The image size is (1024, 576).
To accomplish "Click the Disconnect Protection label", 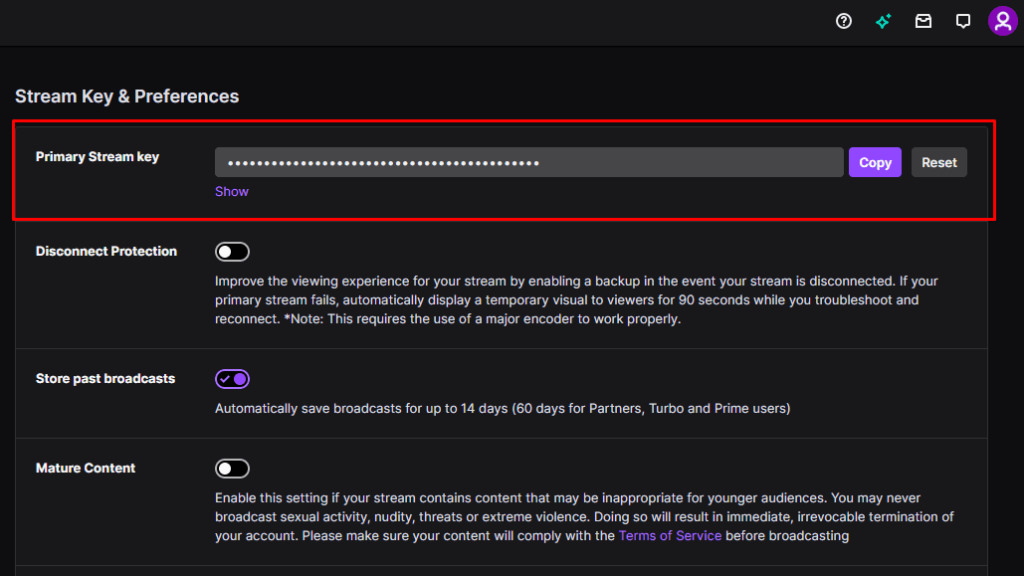I will pyautogui.click(x=107, y=251).
